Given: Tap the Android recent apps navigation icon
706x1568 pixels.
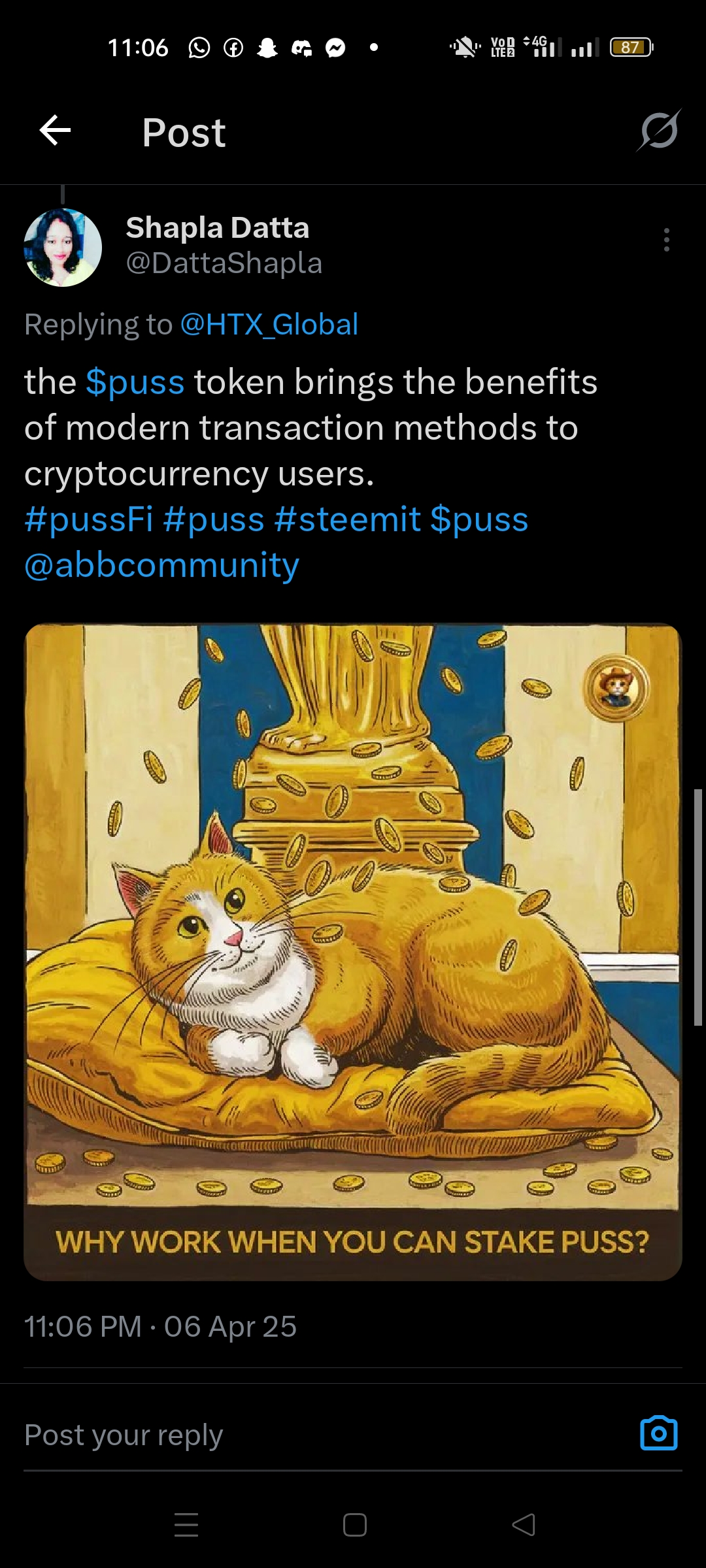Looking at the screenshot, I should point(186,1525).
